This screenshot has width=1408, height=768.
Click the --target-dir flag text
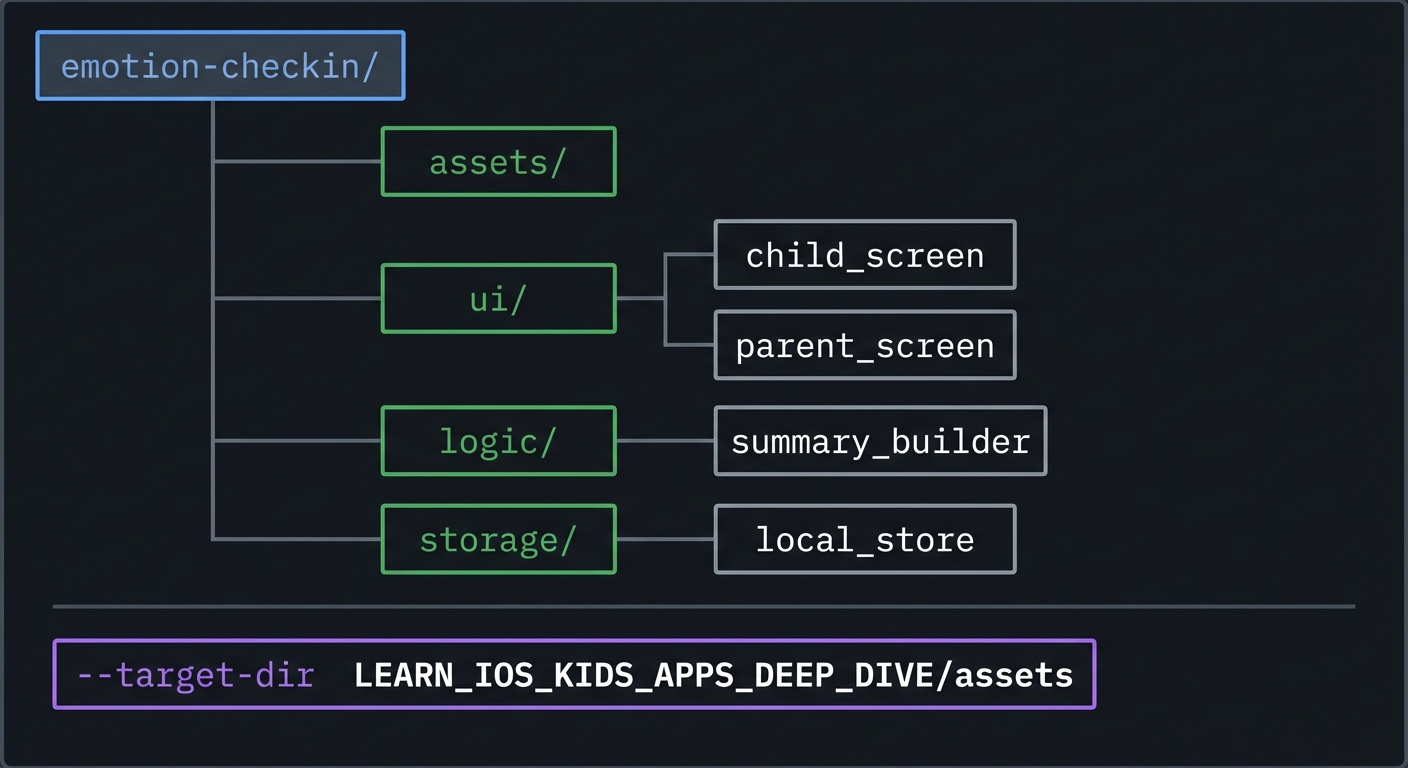coord(196,675)
